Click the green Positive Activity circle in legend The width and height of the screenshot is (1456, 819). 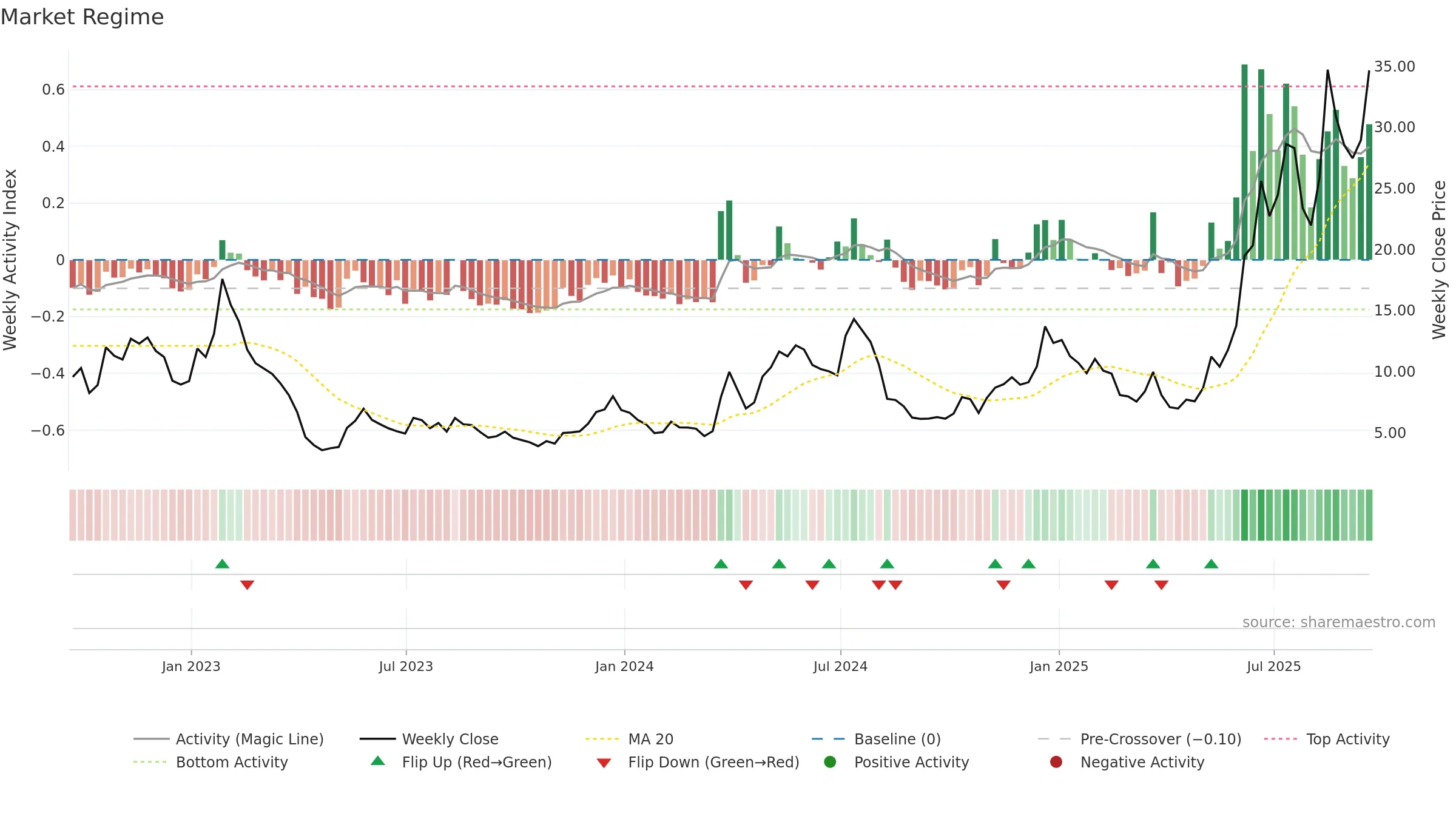pyautogui.click(x=831, y=762)
